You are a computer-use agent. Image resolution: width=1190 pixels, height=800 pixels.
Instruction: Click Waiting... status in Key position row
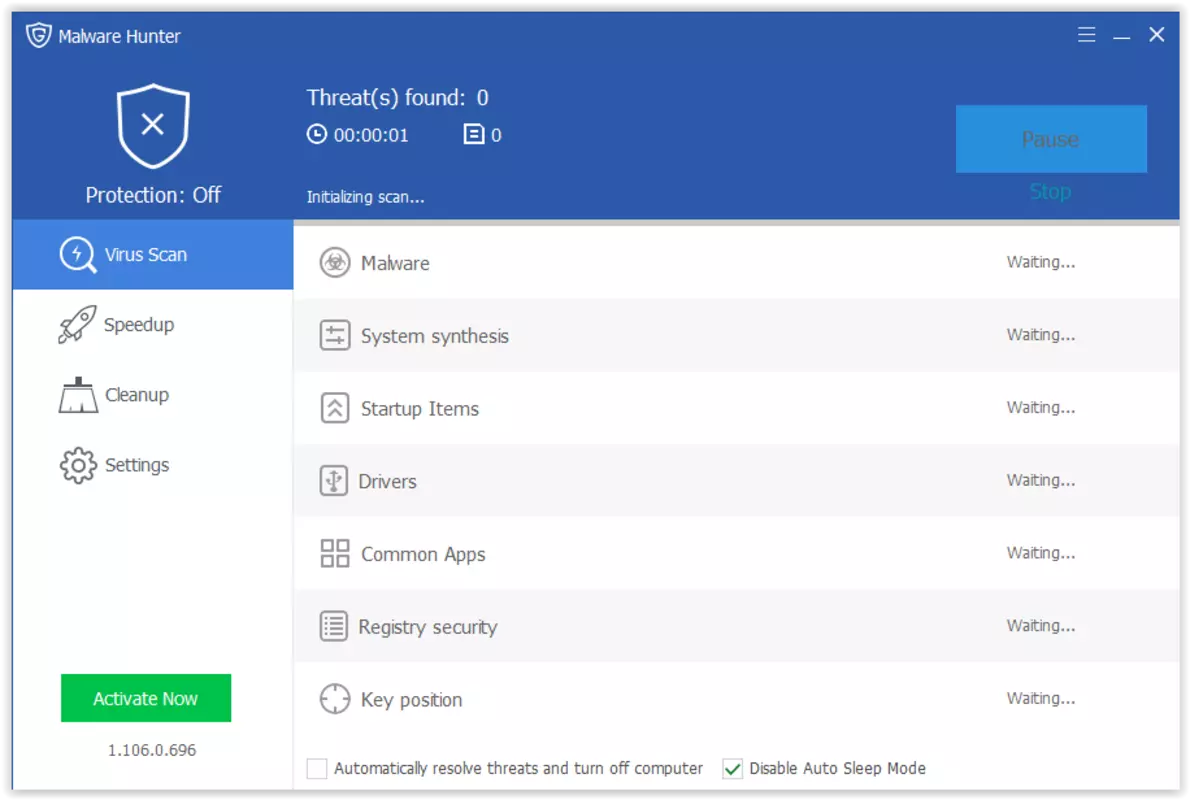point(1040,698)
